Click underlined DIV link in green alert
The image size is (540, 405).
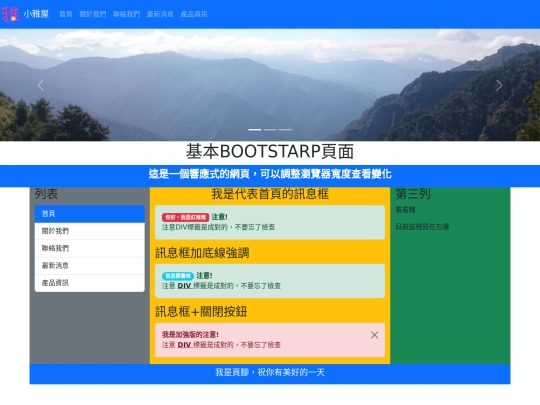(x=184, y=286)
